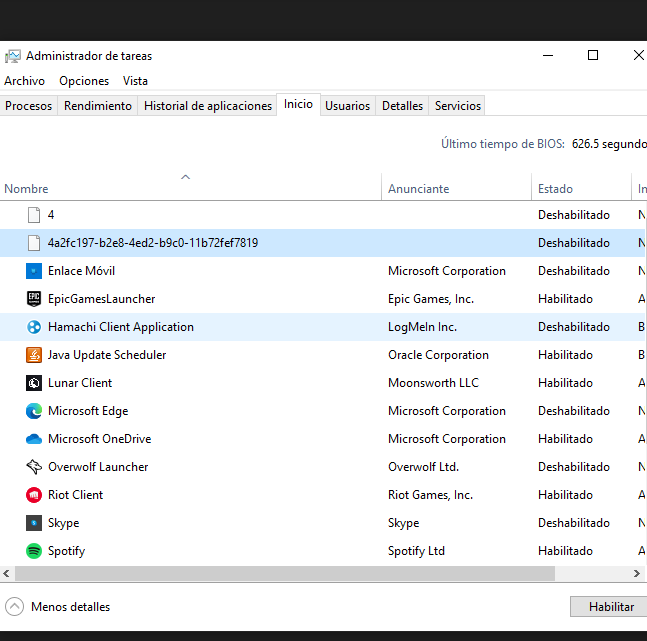Click Deshabilitado status of Skype row
The height and width of the screenshot is (641, 647).
tap(574, 523)
